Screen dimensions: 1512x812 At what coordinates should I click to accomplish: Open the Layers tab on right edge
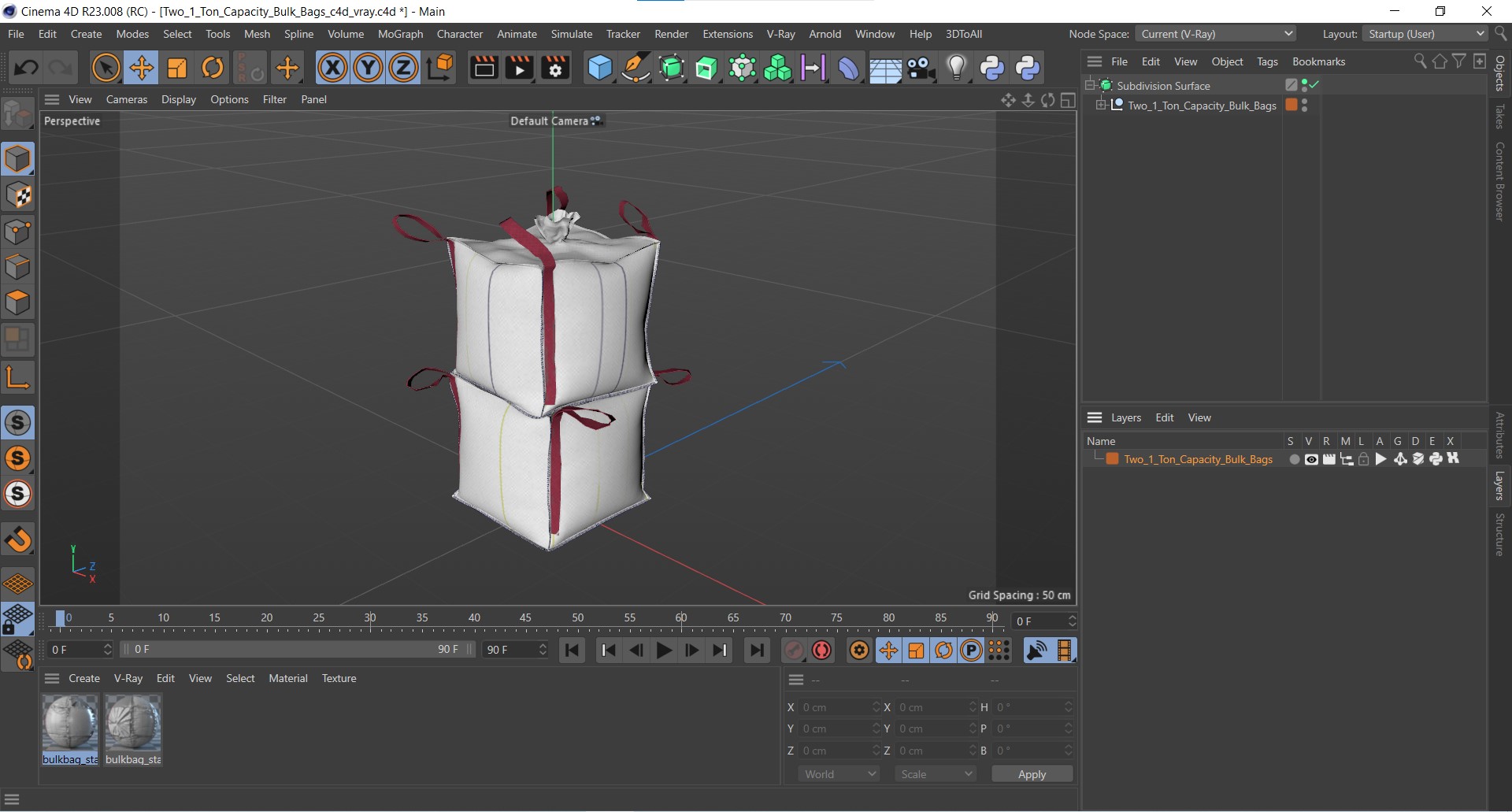tap(1500, 486)
